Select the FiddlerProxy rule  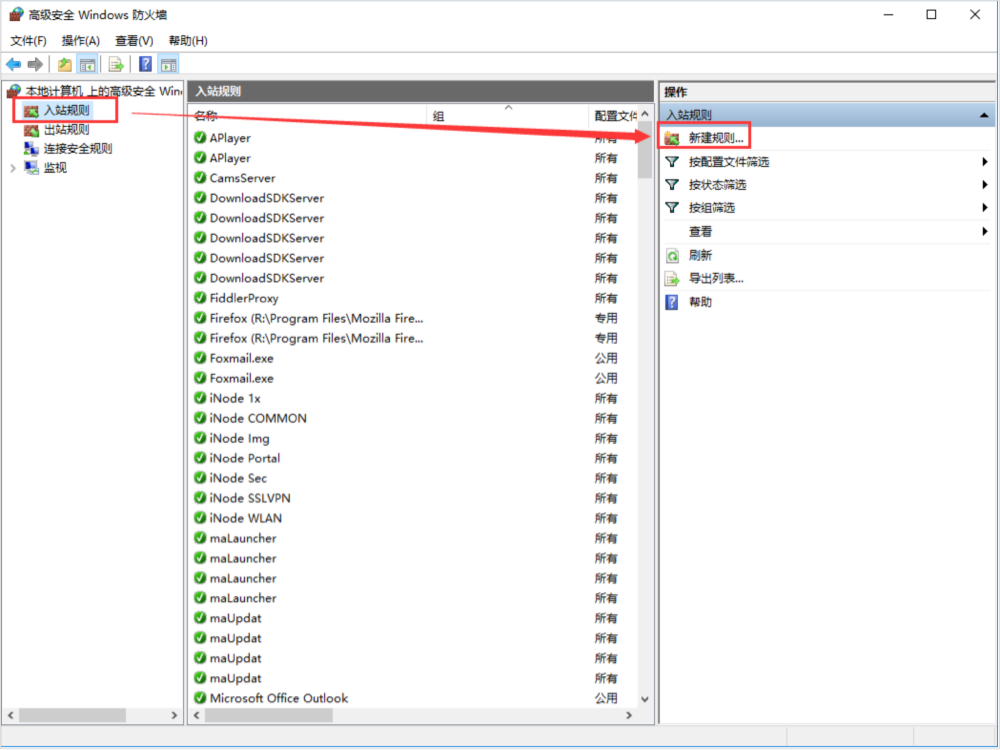(244, 298)
